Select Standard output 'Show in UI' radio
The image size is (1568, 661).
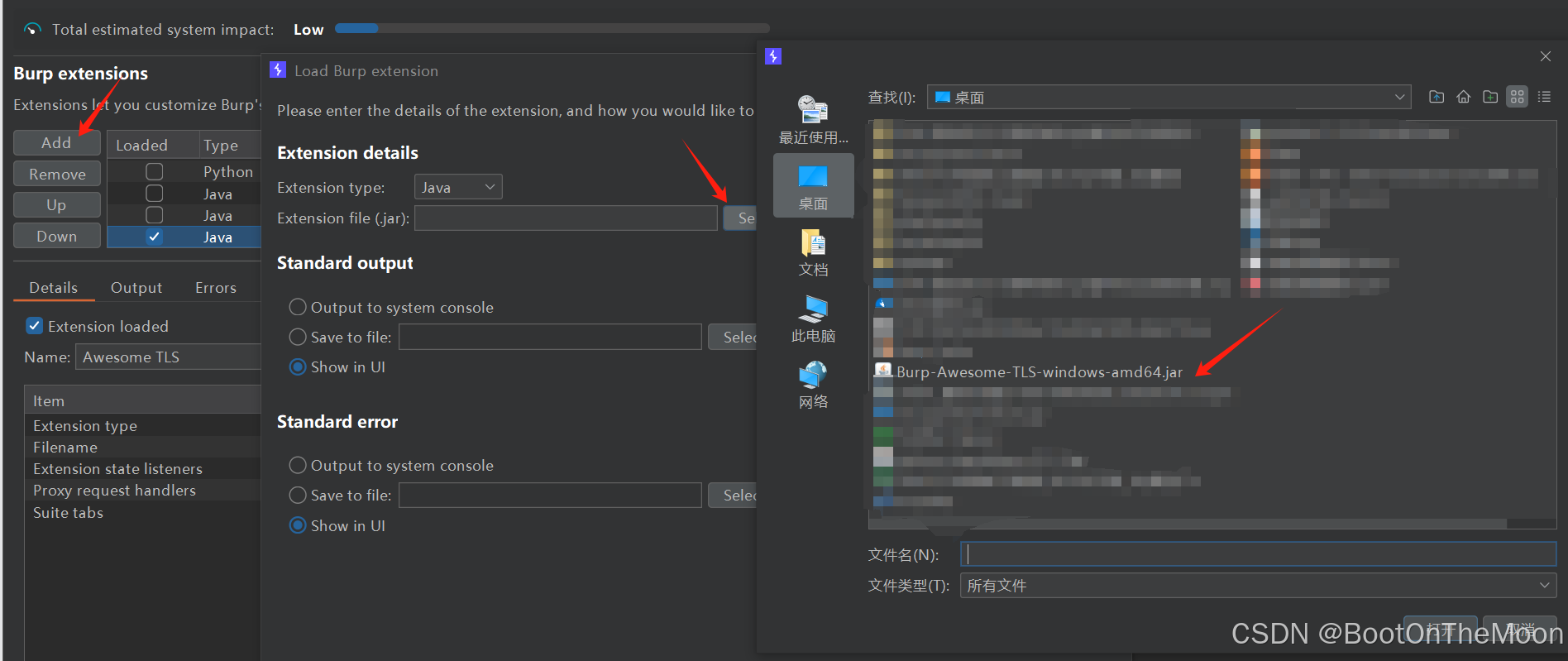pyautogui.click(x=298, y=366)
